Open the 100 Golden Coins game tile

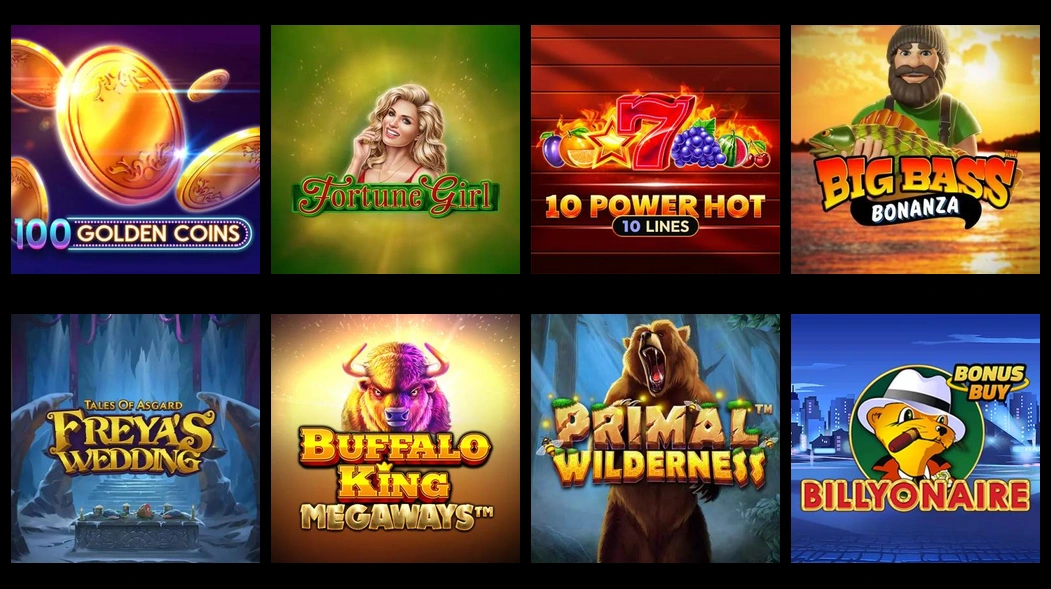(x=135, y=149)
